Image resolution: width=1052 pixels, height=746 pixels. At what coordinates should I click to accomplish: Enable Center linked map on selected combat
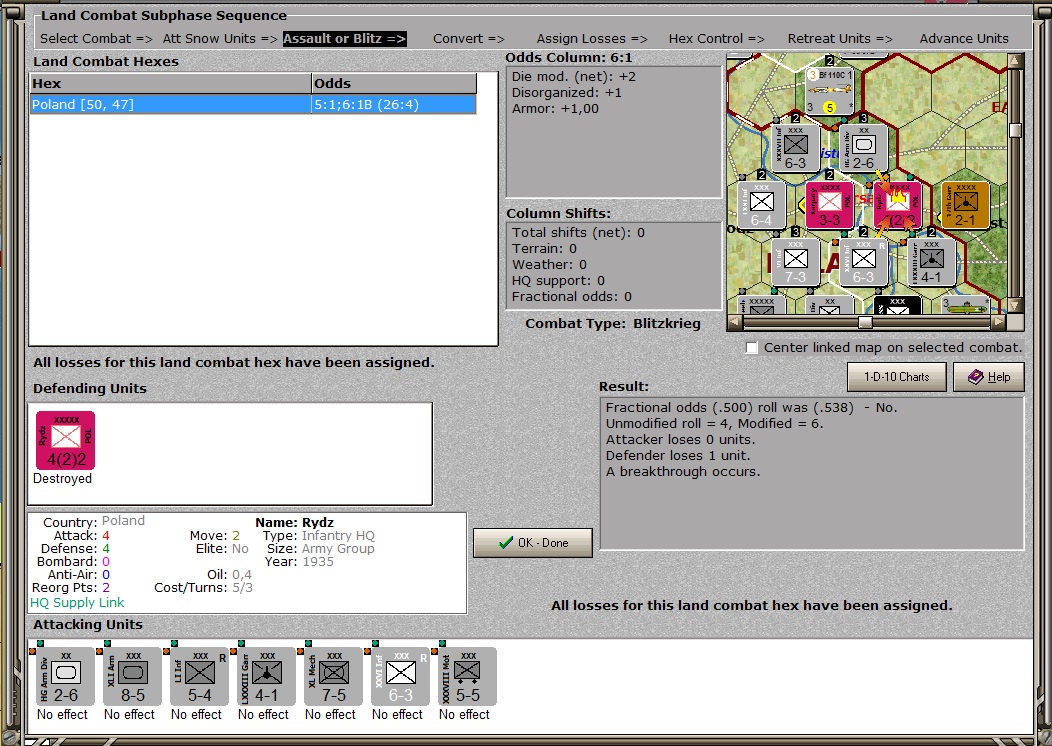(752, 348)
